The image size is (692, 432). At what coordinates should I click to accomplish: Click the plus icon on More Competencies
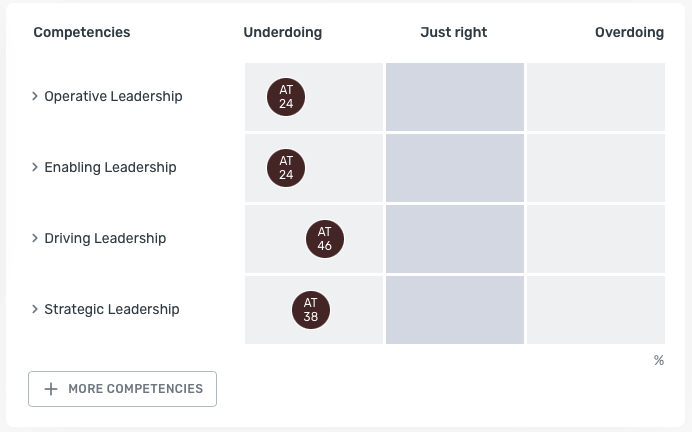point(51,389)
